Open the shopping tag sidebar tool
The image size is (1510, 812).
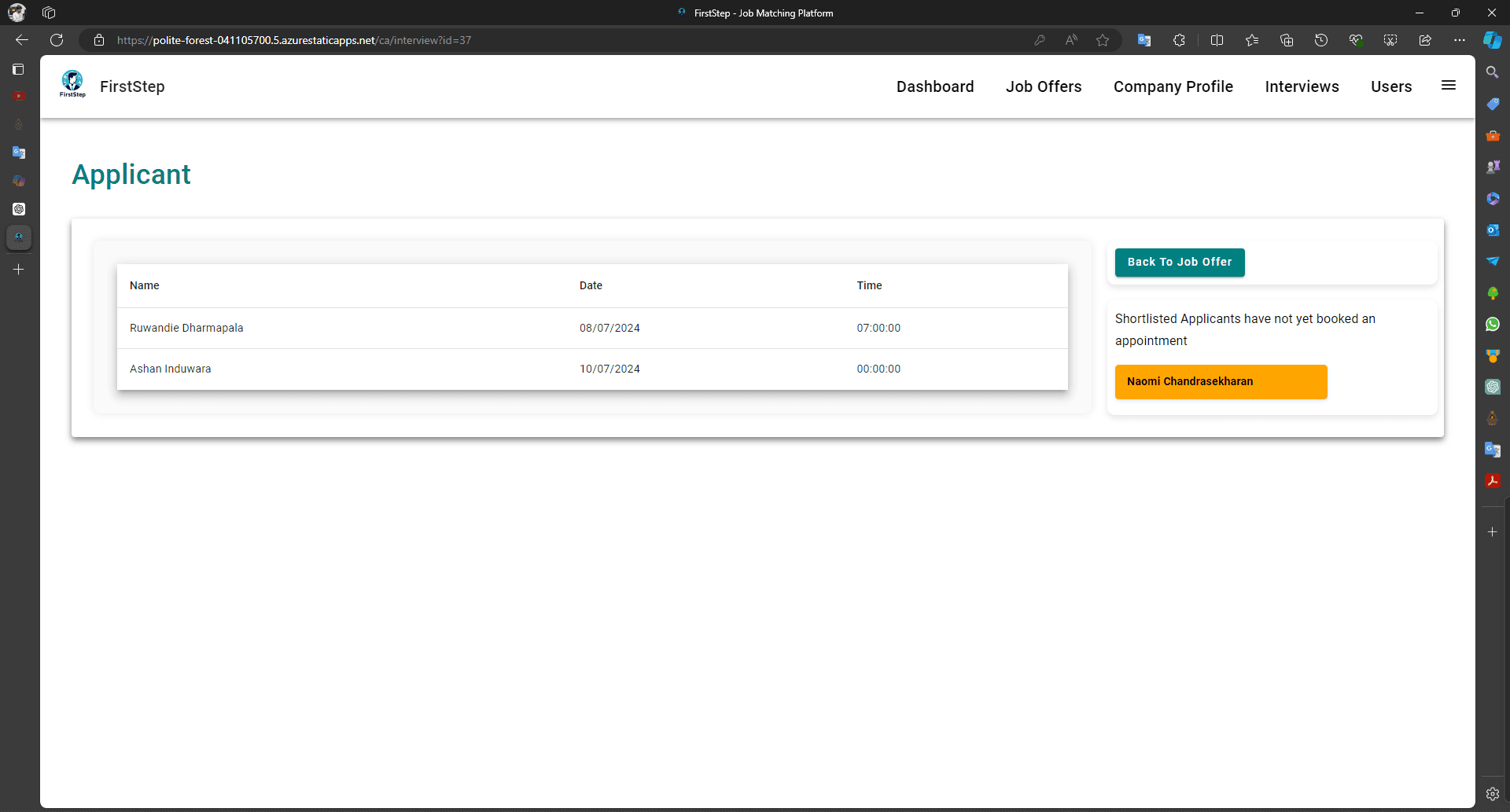1493,103
